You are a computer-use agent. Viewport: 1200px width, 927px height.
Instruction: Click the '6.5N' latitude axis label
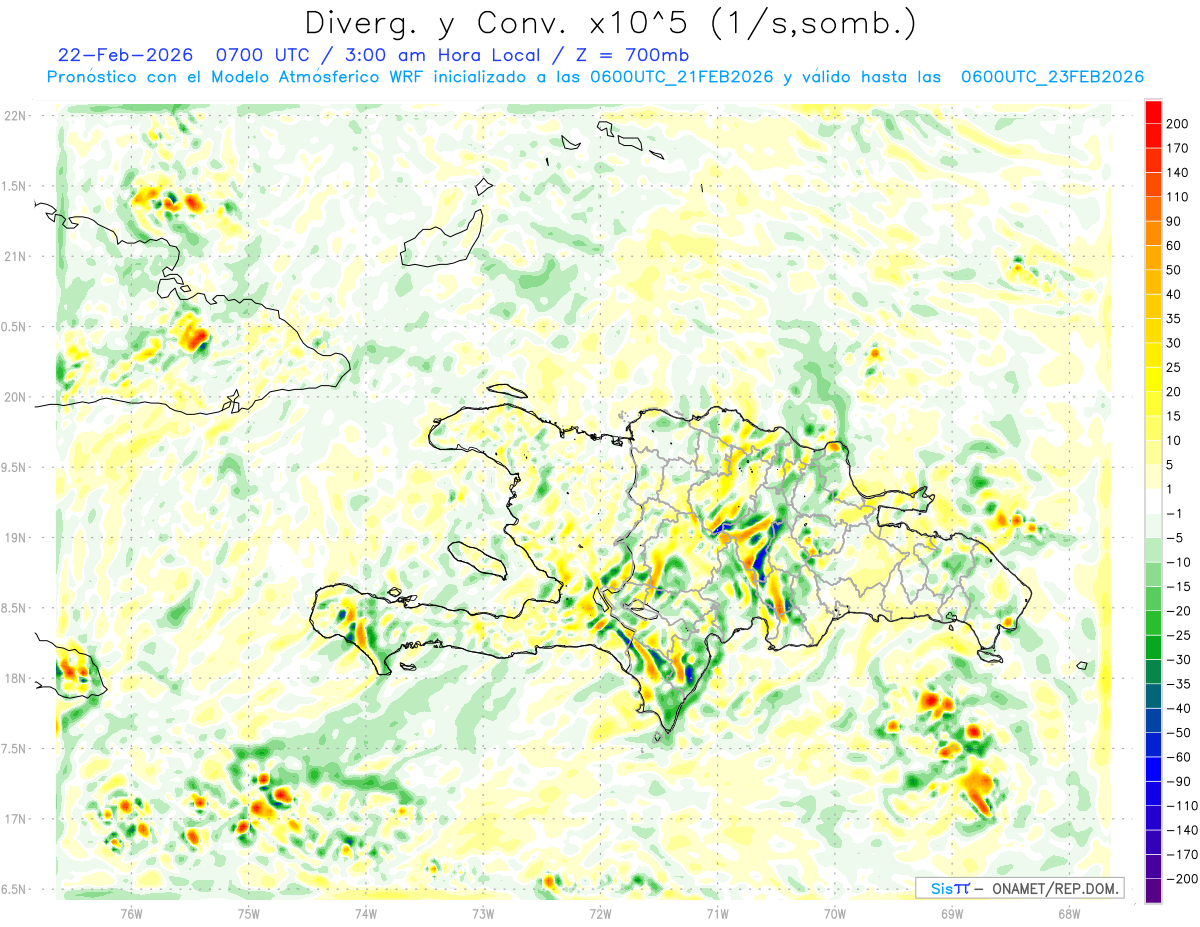pyautogui.click(x=15, y=890)
